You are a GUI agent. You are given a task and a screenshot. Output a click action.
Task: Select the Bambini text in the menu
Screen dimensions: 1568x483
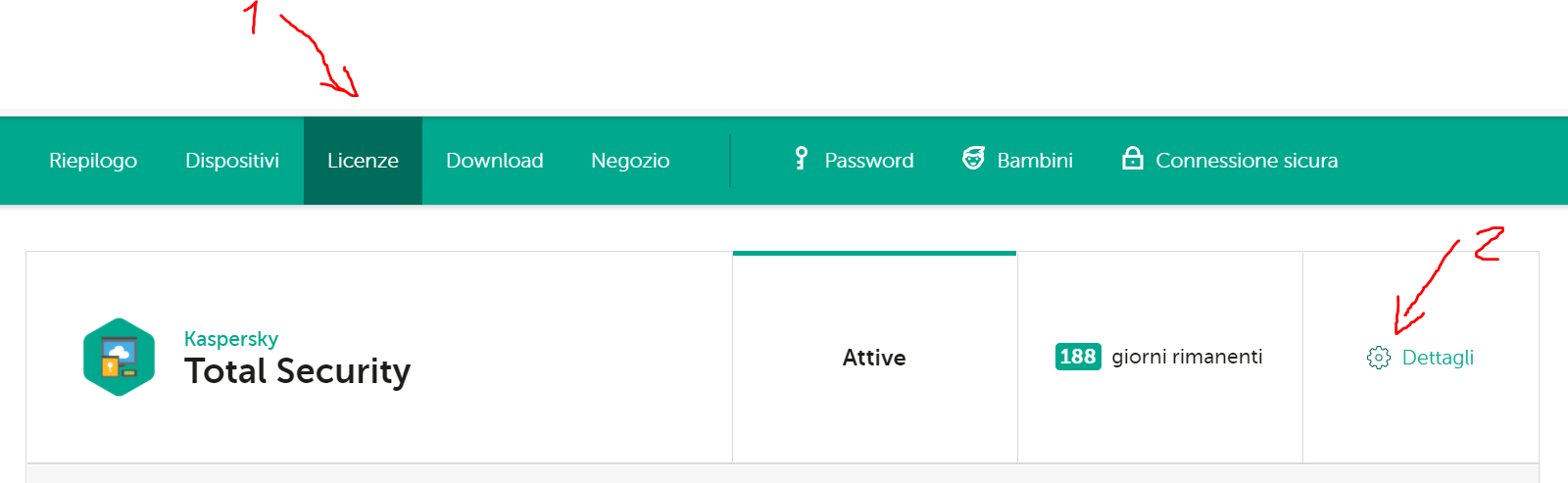(x=1035, y=161)
